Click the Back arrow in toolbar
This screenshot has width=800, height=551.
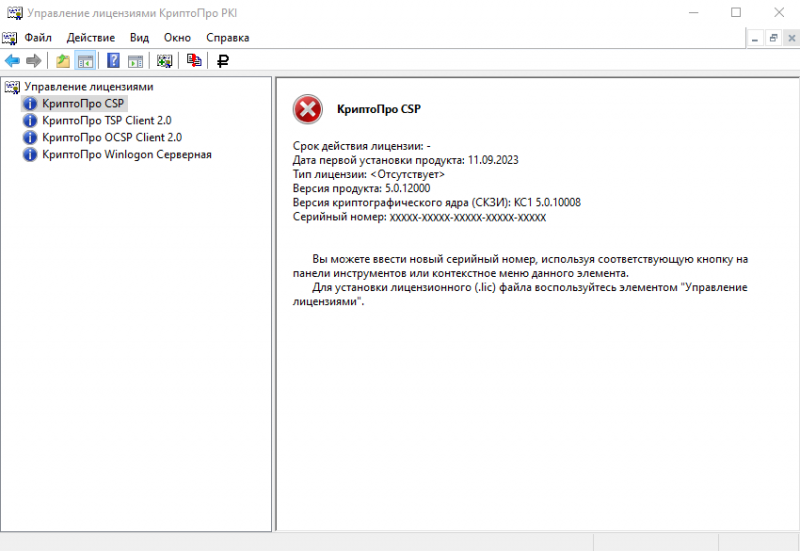tap(12, 61)
